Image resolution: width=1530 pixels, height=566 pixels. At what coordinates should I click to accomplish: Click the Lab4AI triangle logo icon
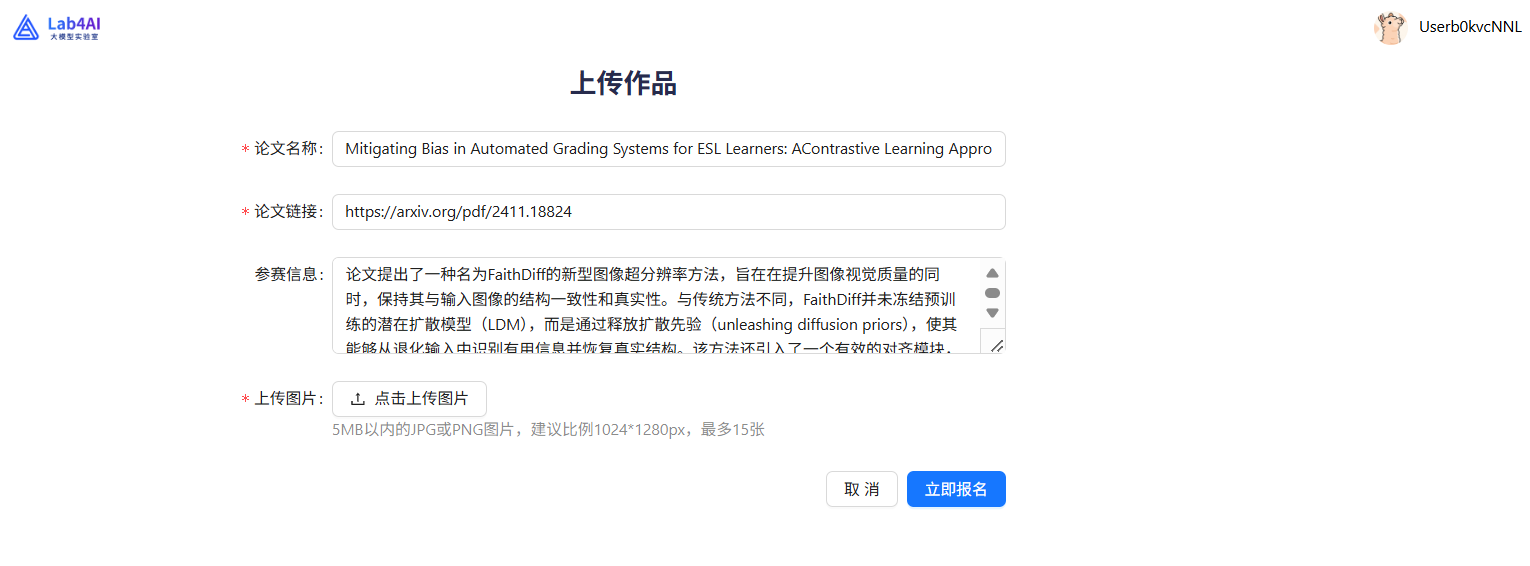pos(26,28)
